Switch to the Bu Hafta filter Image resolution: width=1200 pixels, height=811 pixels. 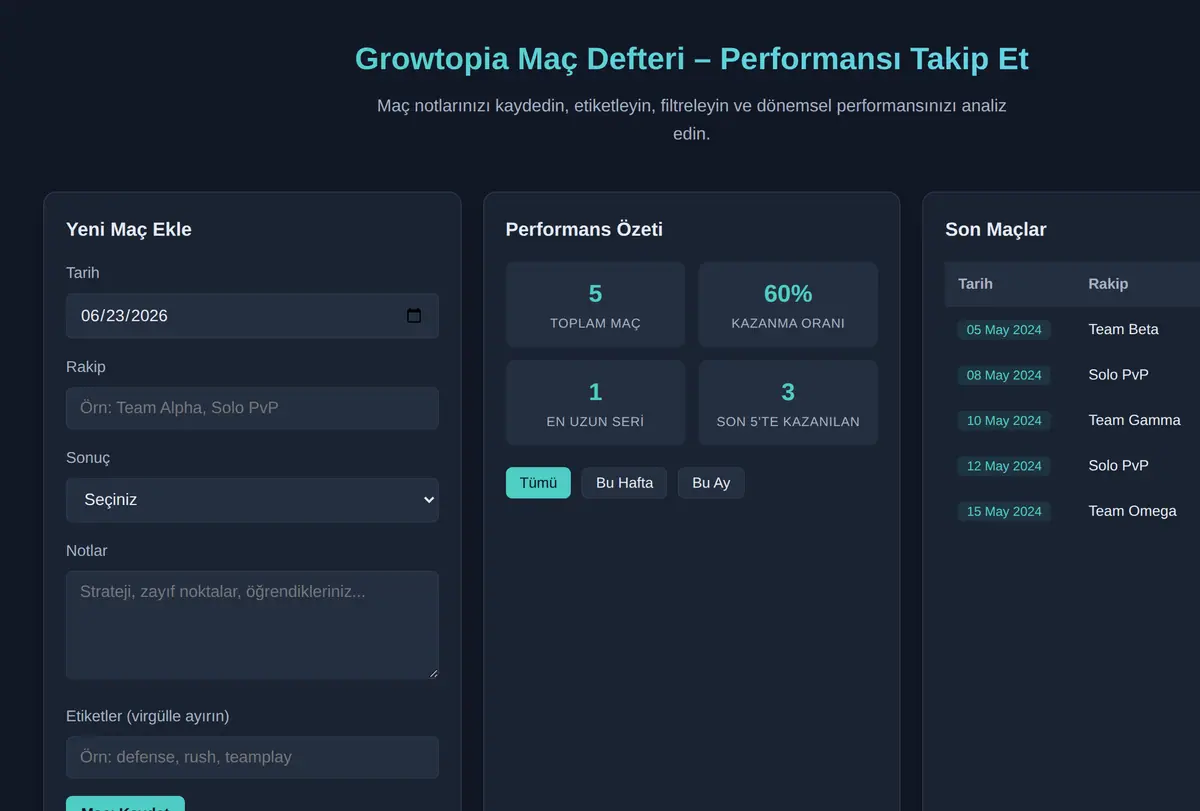click(x=624, y=483)
